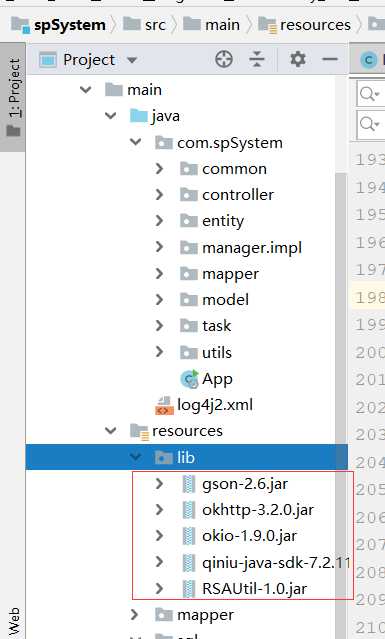Click the lower replace field magnifier in editor

tap(370, 123)
